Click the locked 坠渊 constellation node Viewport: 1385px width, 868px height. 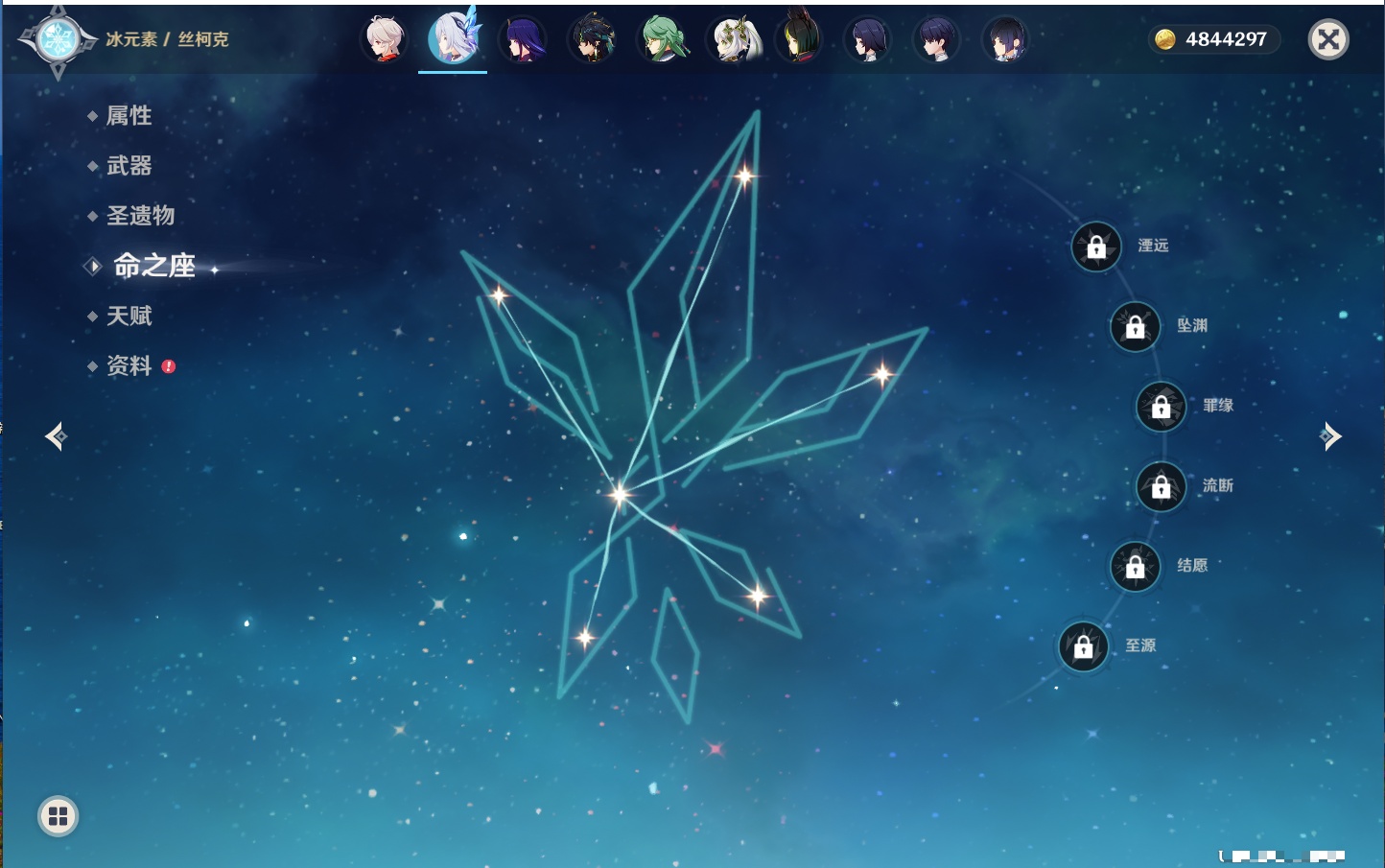[x=1135, y=327]
